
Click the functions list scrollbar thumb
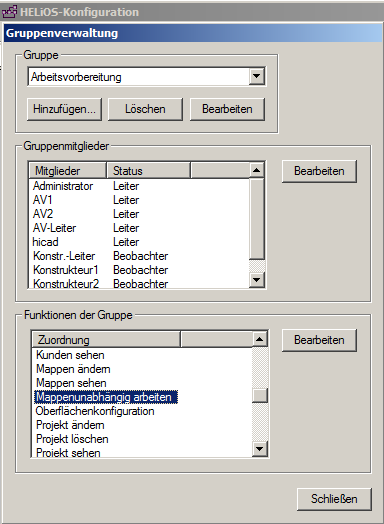pyautogui.click(x=260, y=396)
